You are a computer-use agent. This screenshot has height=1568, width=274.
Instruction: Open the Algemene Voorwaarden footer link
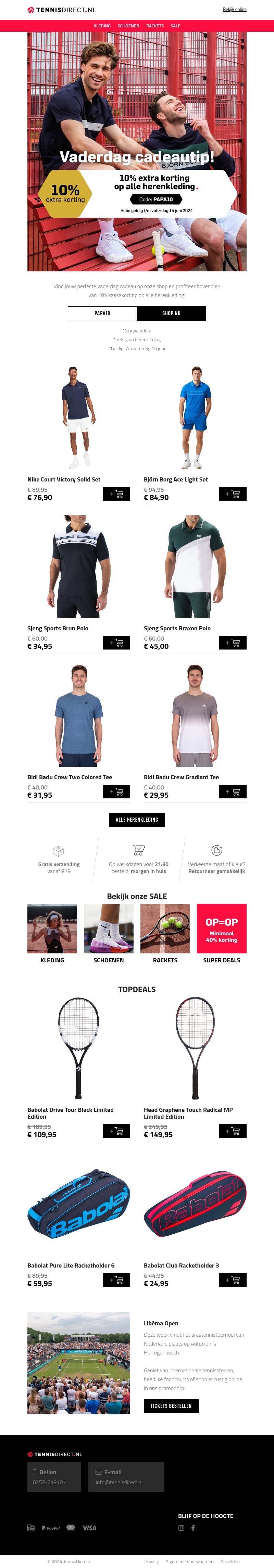189,1561
